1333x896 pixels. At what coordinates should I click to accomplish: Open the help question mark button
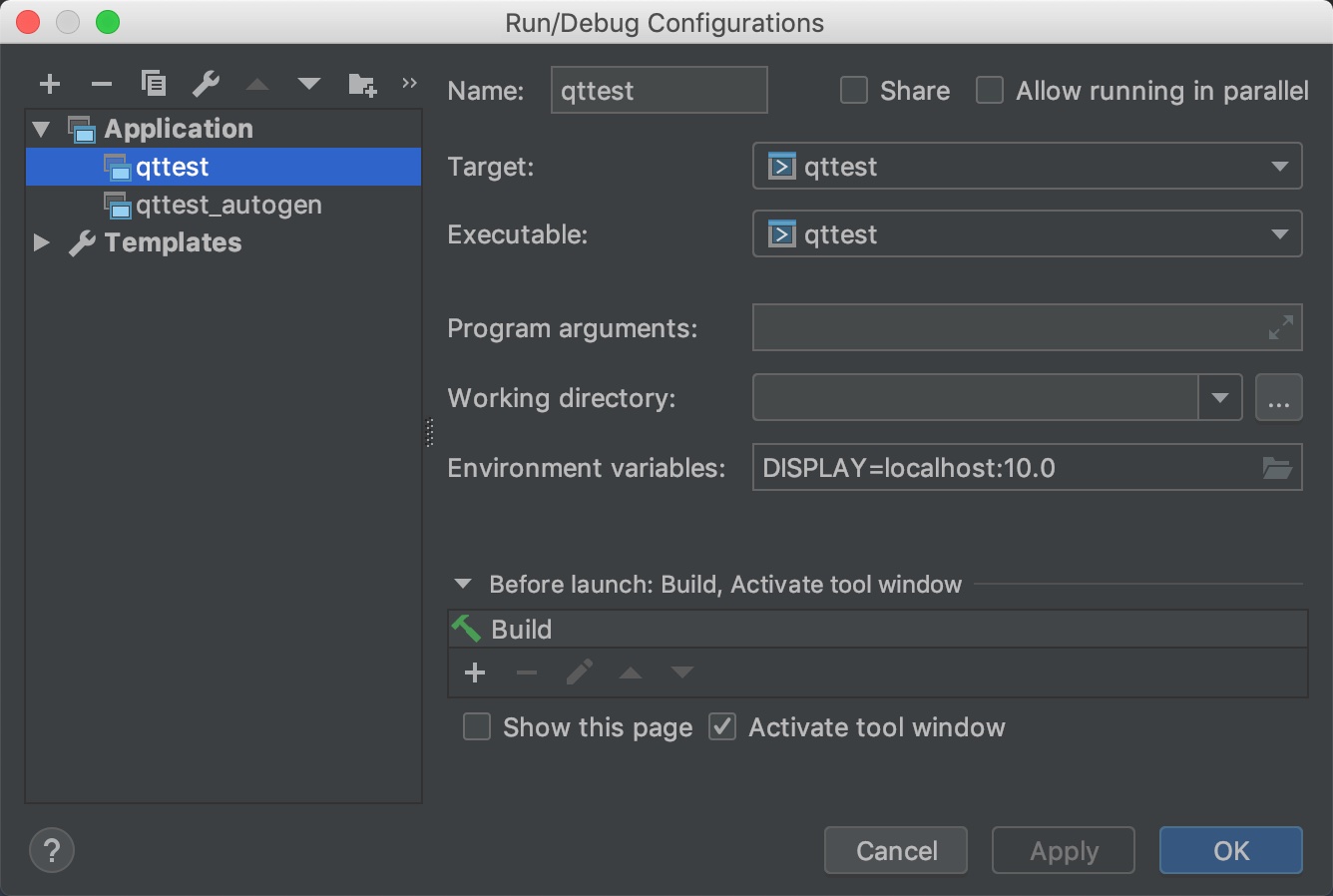pos(52,851)
